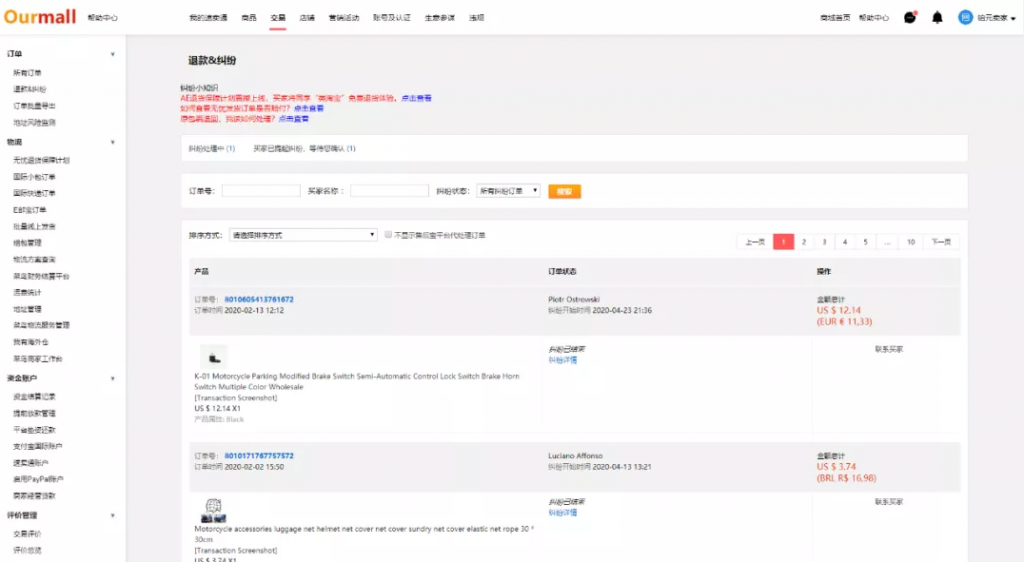Click the 订单号 order number input field
This screenshot has width=1024, height=562.
tap(260, 190)
